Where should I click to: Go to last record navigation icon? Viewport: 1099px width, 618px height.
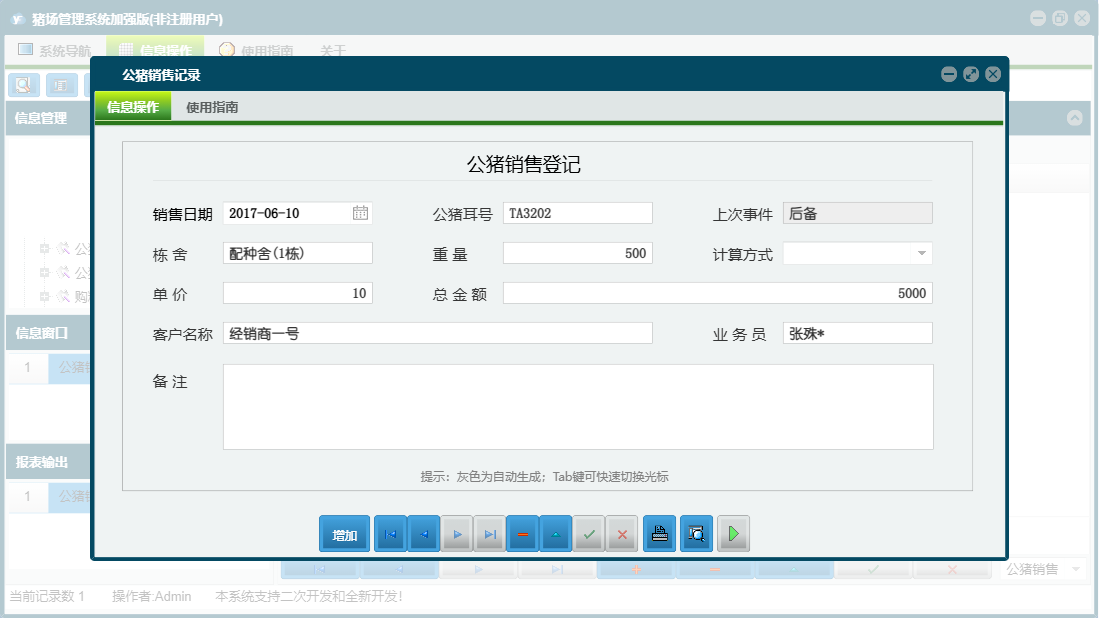click(489, 533)
